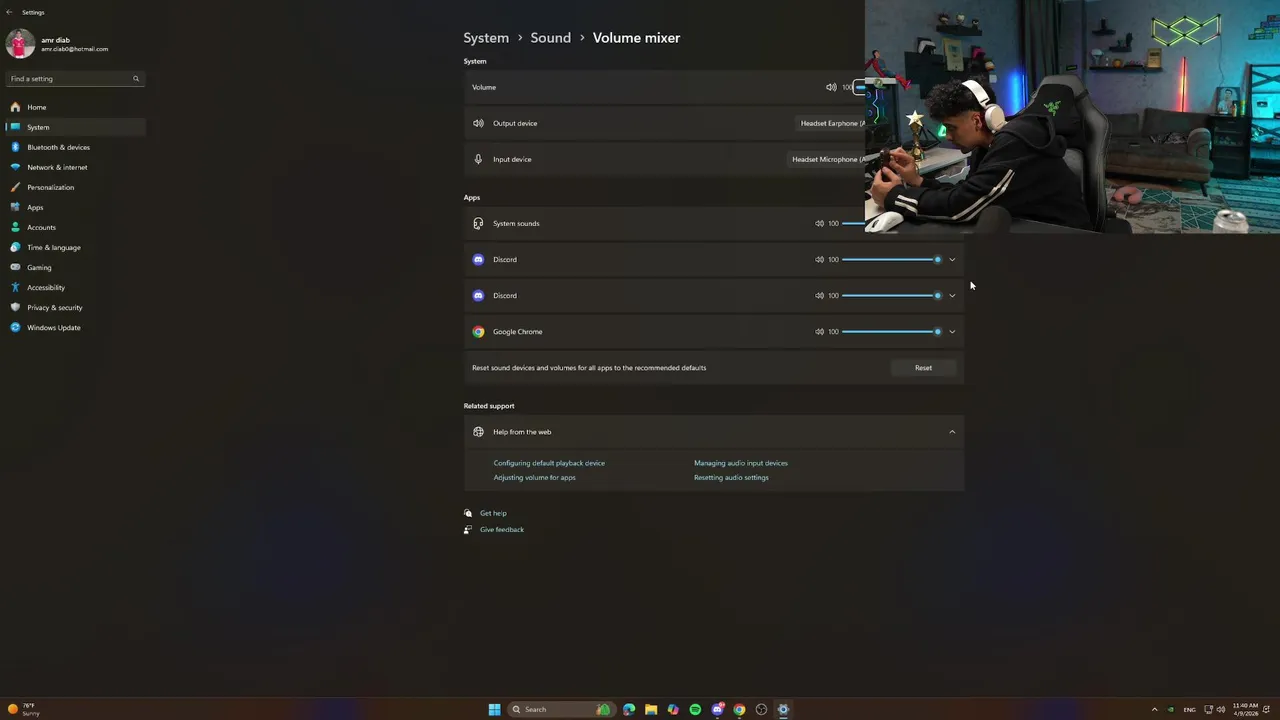Screen dimensions: 1280x720
Task: Open Adjusting volume for apps link
Action: [x=534, y=477]
